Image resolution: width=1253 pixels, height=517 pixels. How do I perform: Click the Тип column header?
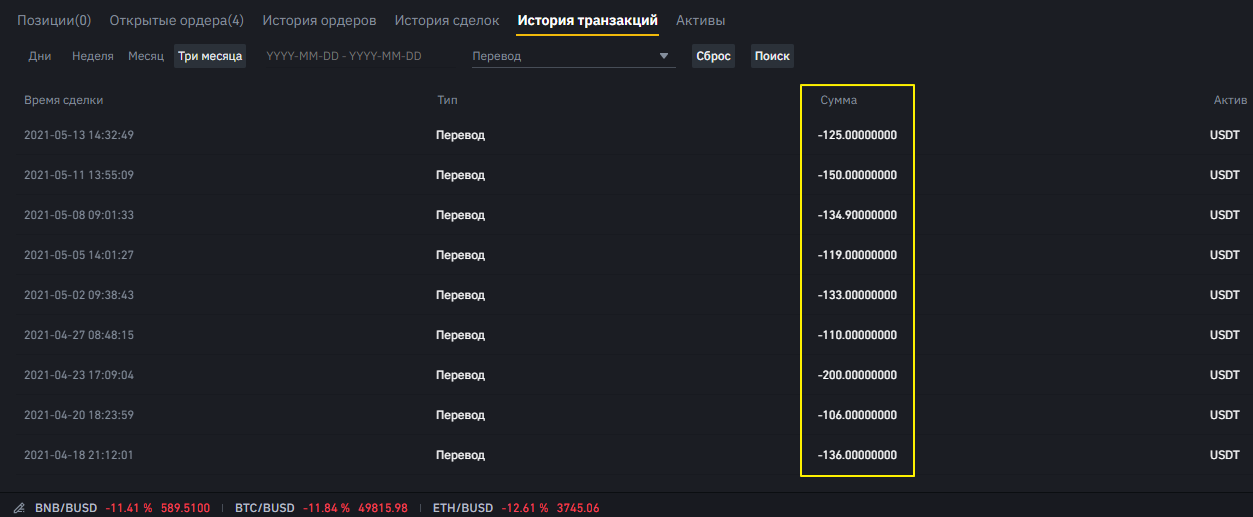447,100
